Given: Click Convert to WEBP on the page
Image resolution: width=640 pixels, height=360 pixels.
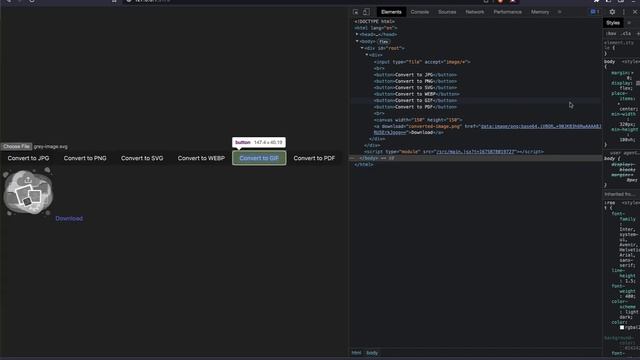Looking at the screenshot, I should (201, 158).
